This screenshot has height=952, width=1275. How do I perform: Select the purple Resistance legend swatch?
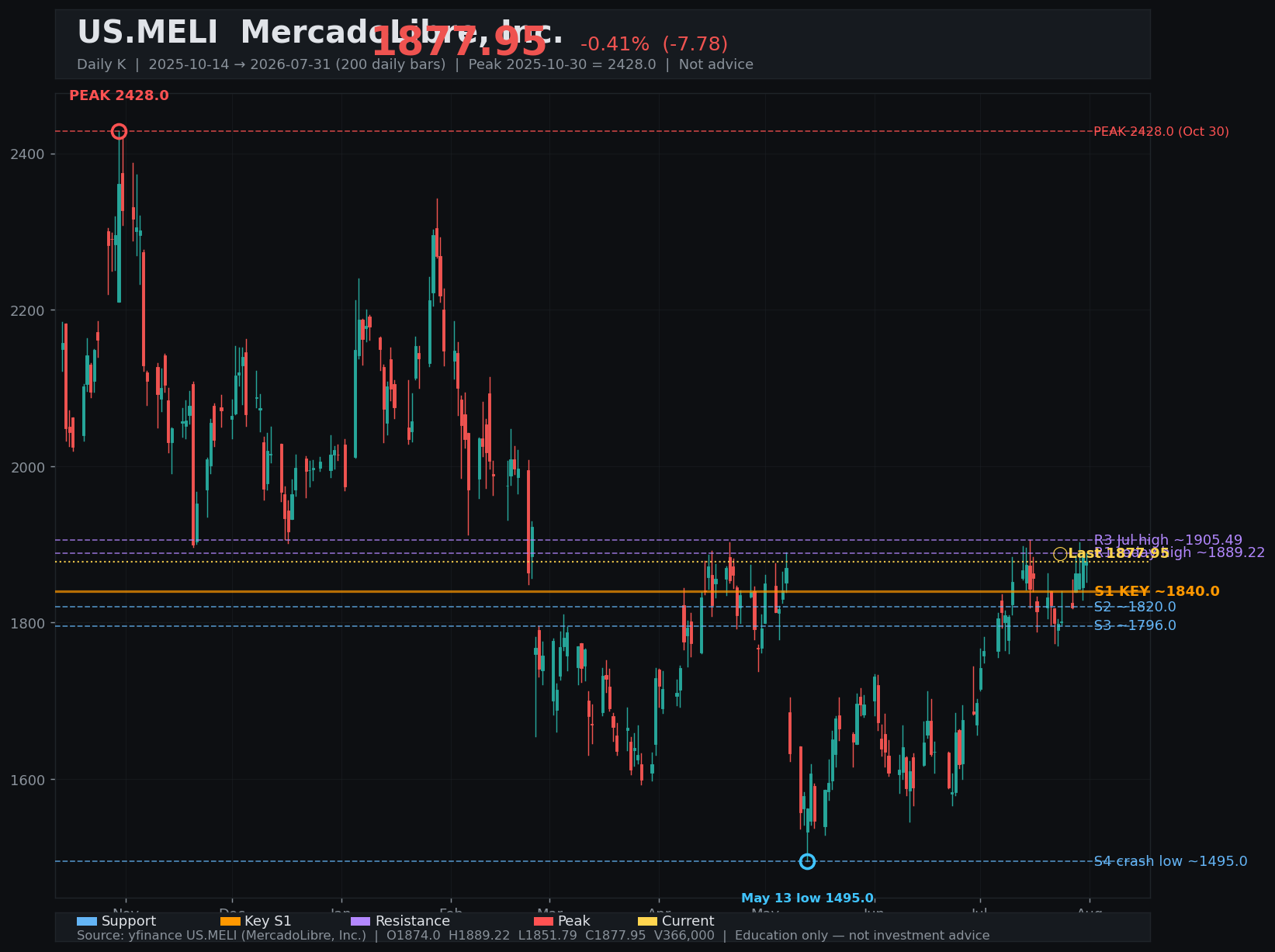(x=361, y=922)
